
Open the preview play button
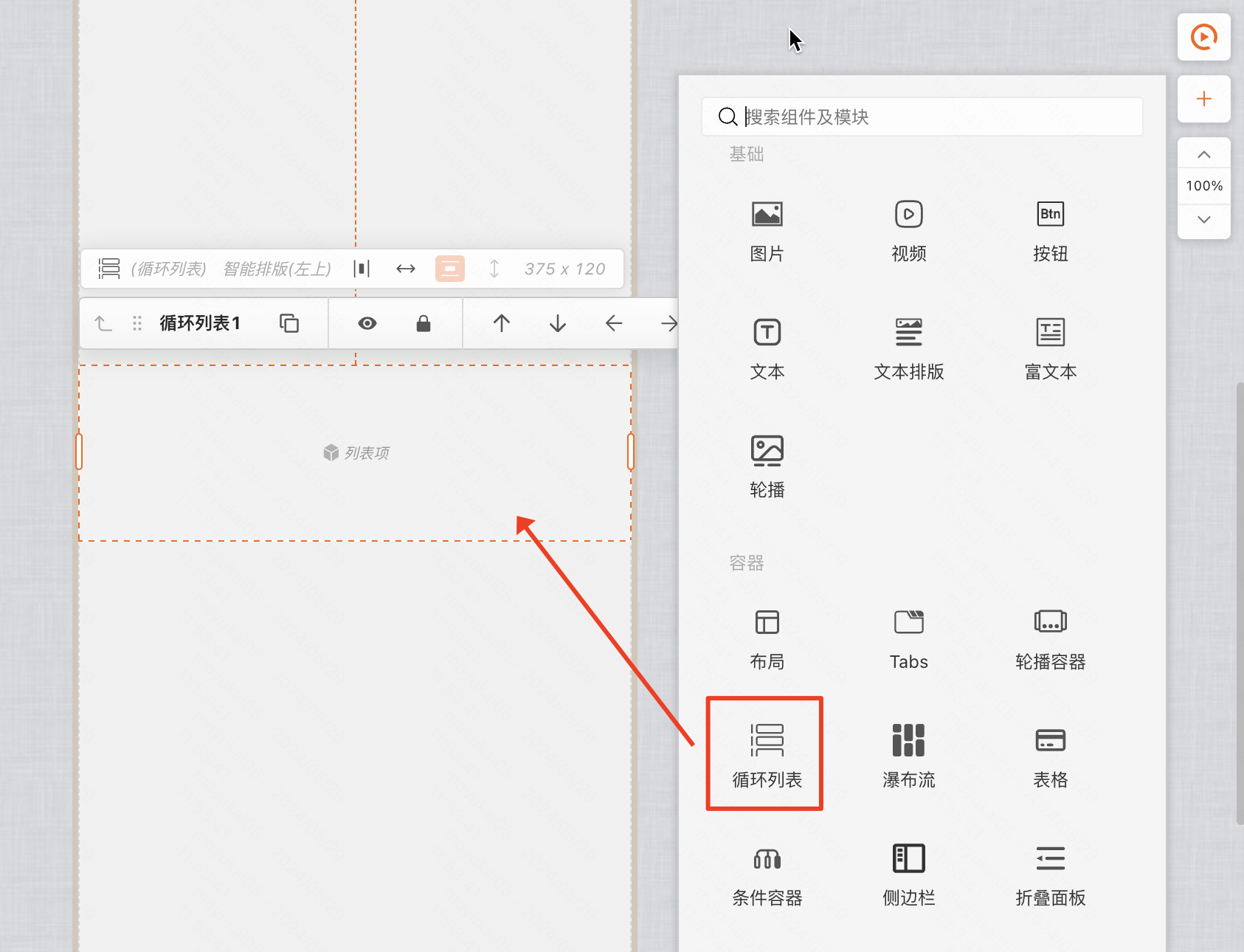tap(1203, 37)
